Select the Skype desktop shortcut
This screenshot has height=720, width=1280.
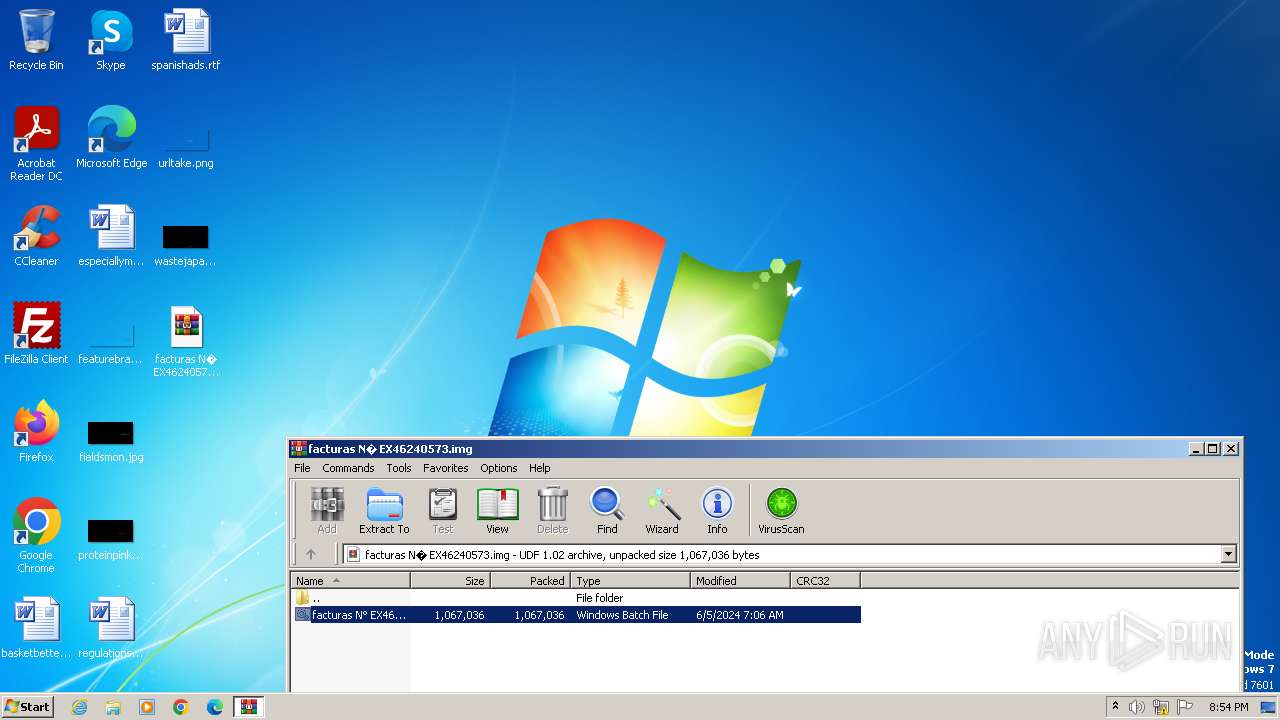[x=111, y=40]
